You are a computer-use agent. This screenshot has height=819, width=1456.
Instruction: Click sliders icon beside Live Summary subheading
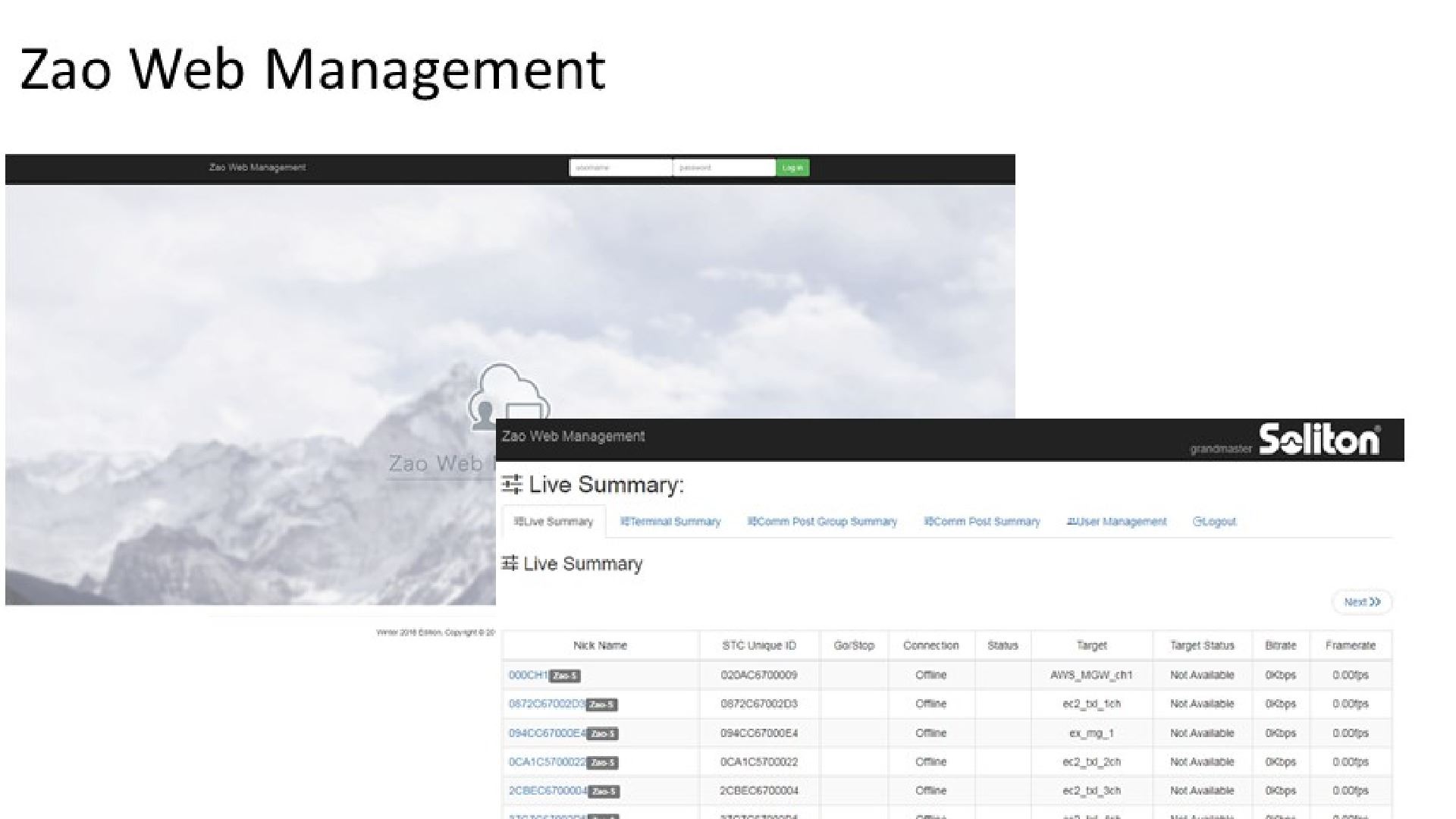(x=510, y=563)
